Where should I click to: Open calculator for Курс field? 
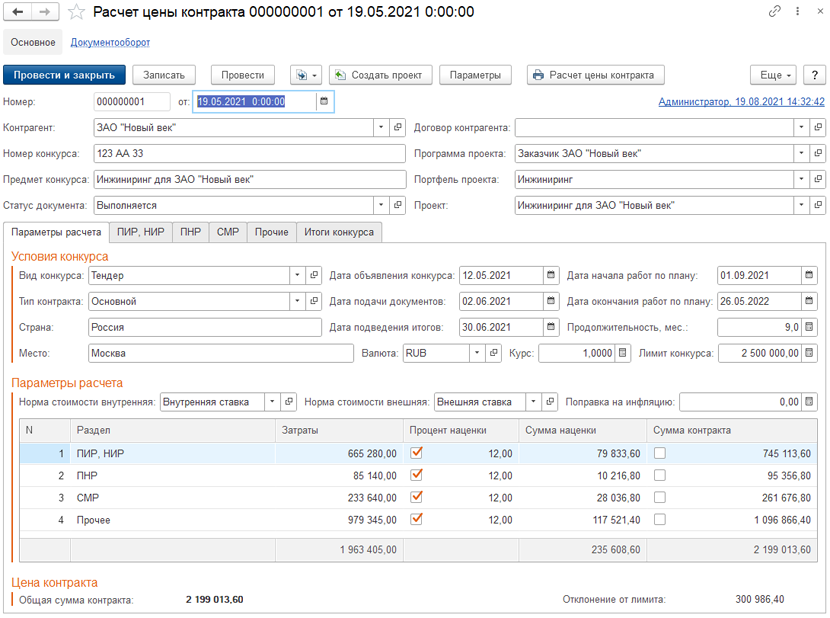click(x=622, y=353)
